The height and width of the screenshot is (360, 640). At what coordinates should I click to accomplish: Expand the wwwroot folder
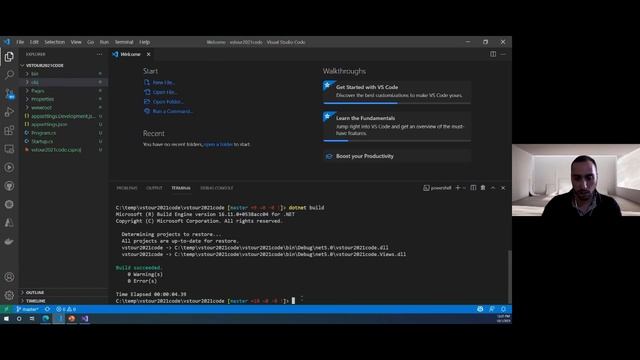41,108
